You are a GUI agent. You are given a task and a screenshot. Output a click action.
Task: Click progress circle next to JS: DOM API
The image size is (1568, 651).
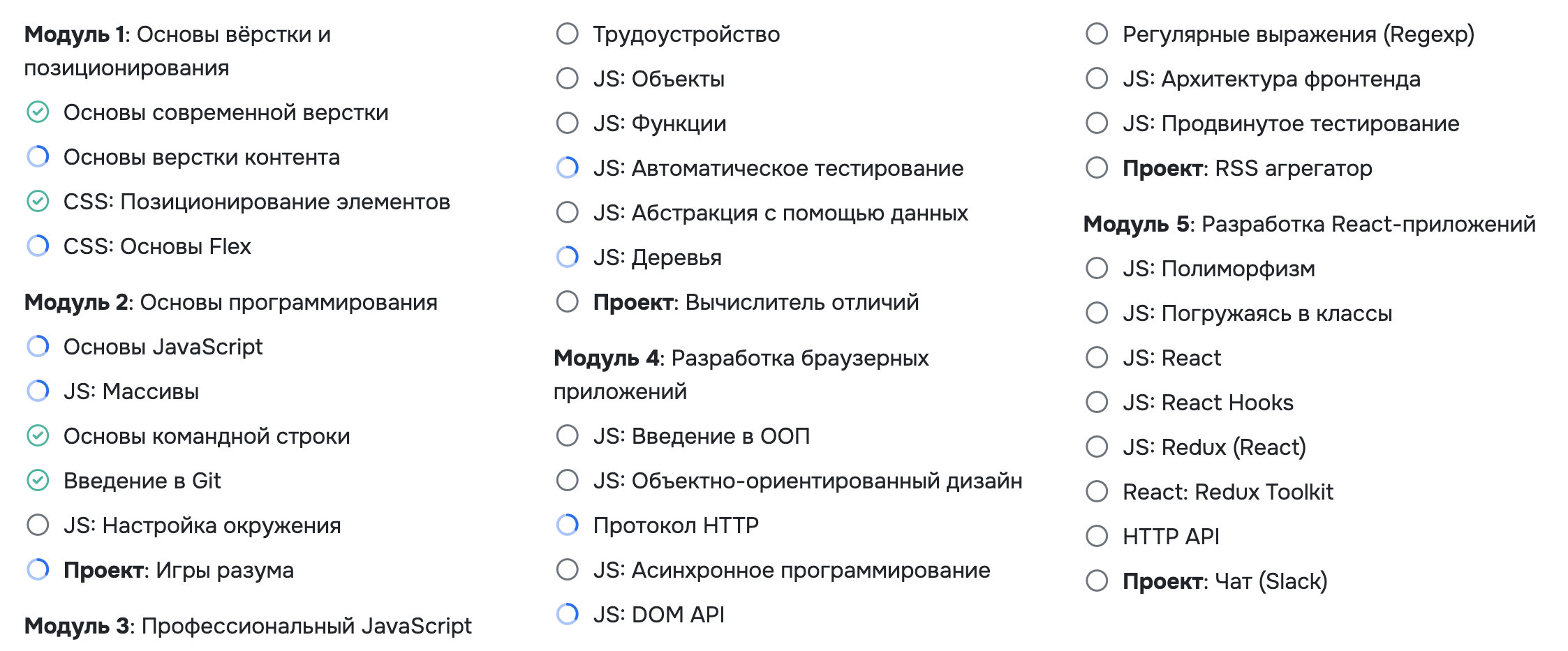(568, 615)
